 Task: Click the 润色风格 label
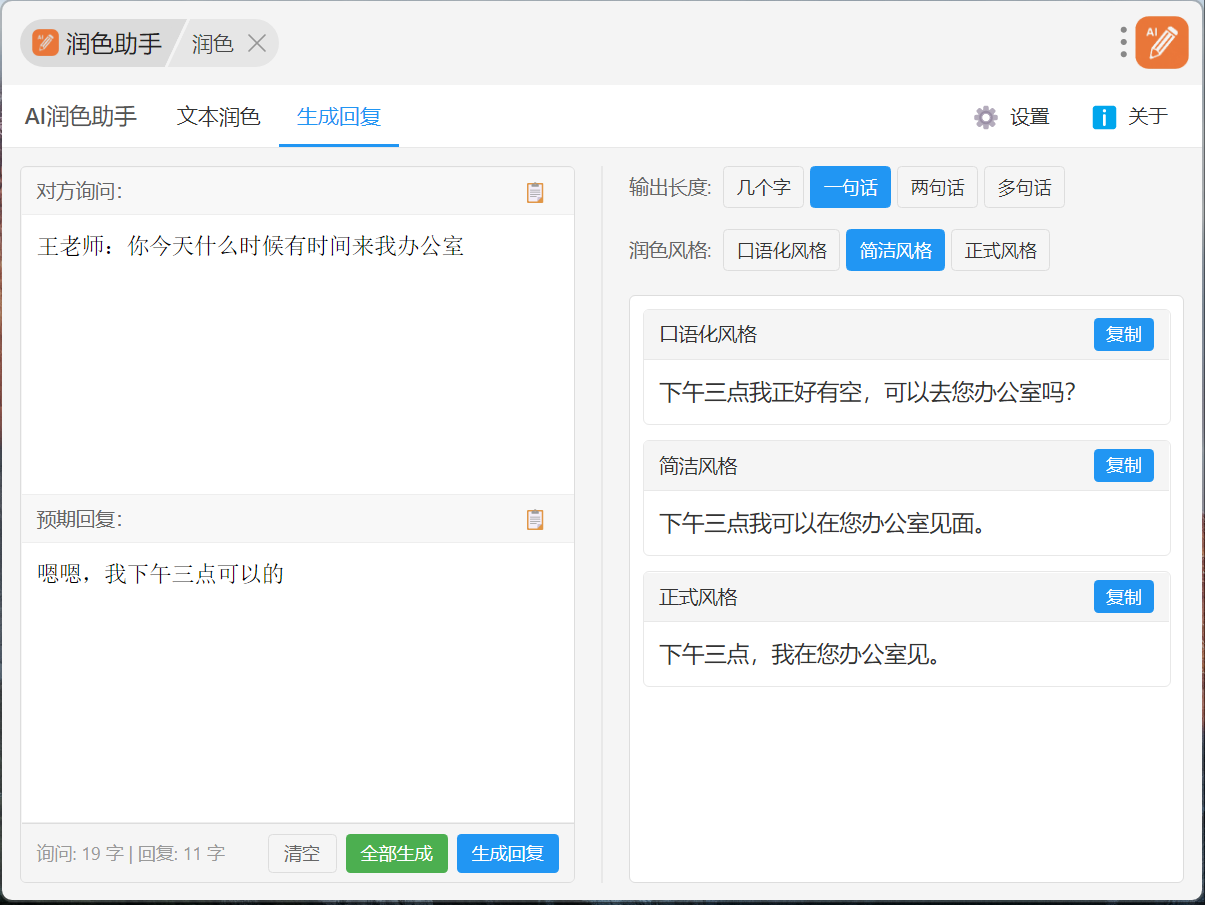pos(670,250)
